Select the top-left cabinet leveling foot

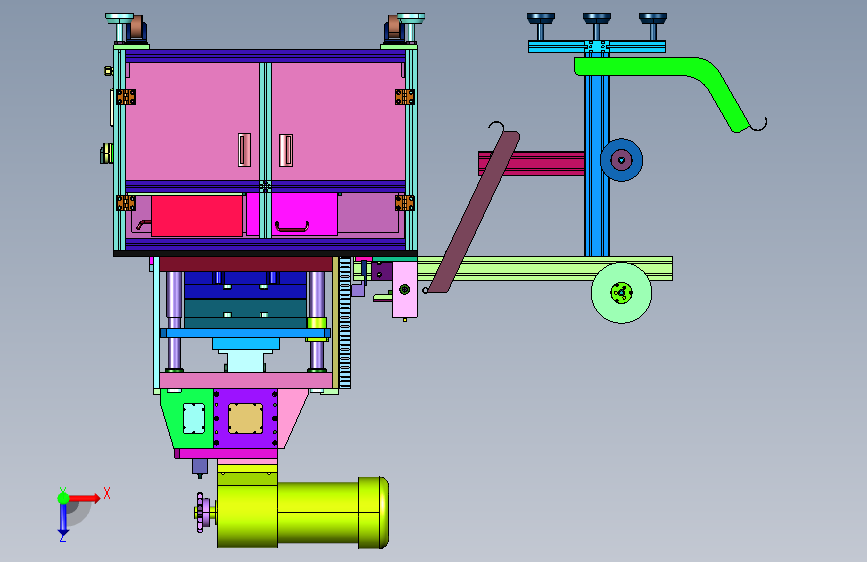[x=119, y=28]
